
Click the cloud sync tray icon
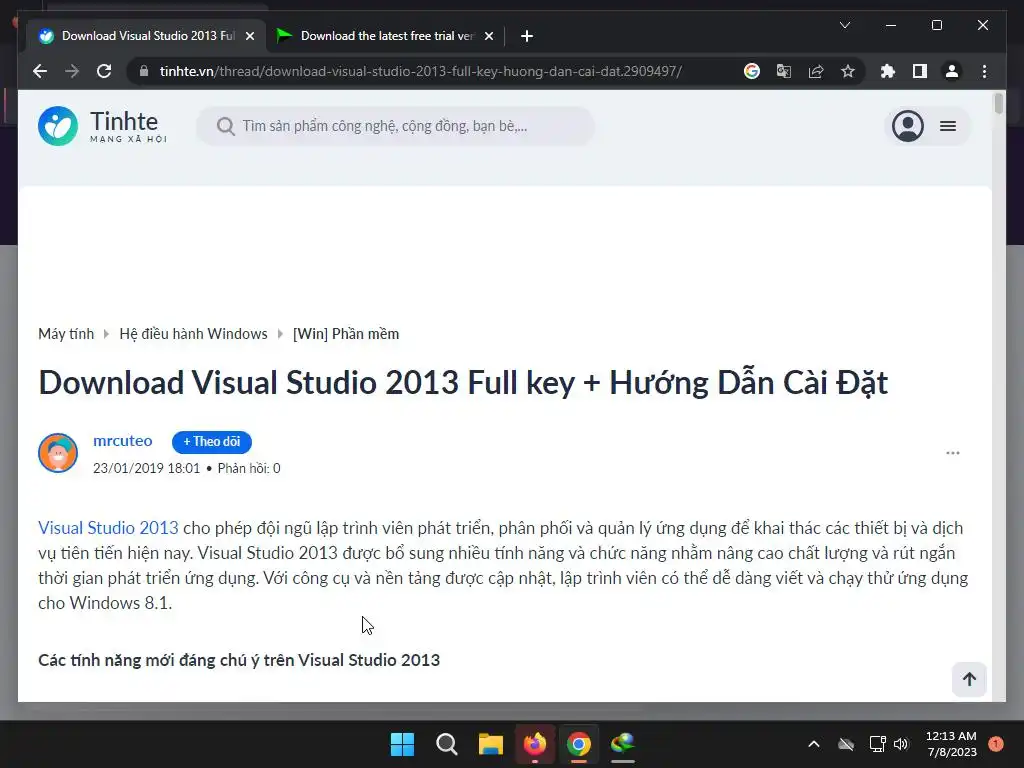pos(846,744)
